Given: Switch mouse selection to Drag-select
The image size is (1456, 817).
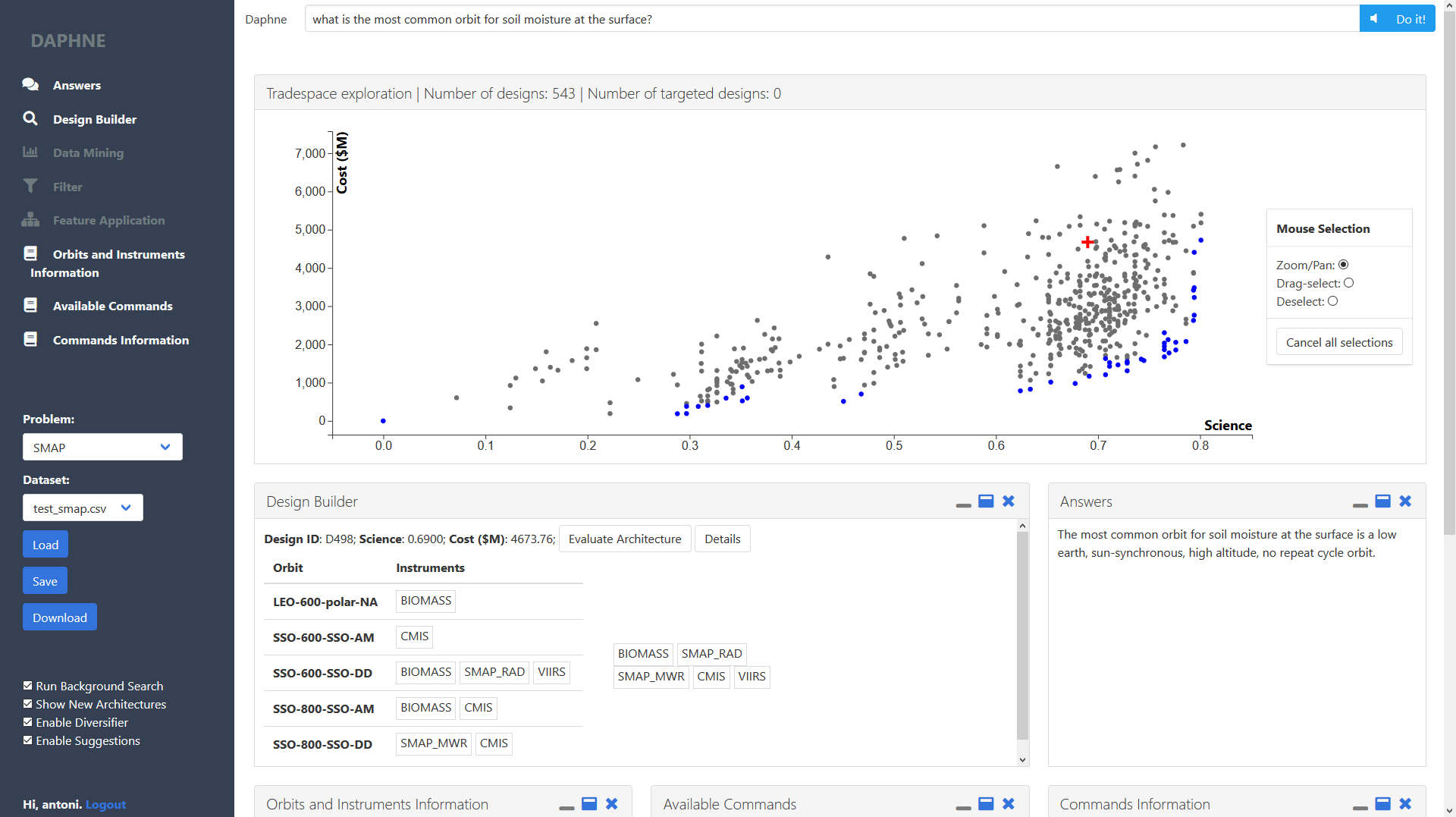Looking at the screenshot, I should (x=1350, y=283).
